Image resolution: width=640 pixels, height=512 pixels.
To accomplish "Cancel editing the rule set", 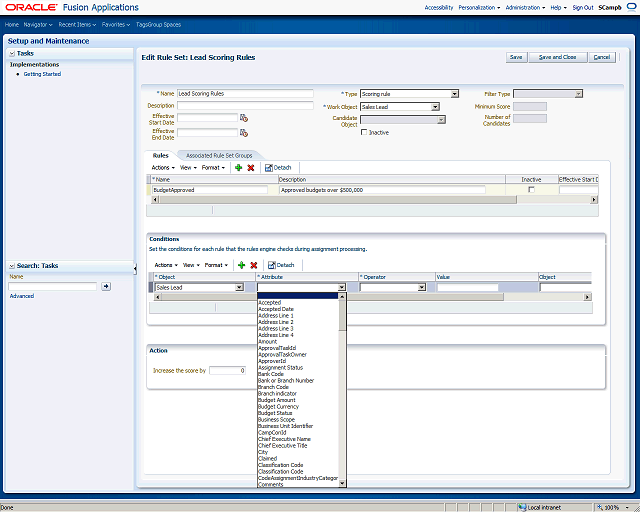I will click(x=602, y=57).
